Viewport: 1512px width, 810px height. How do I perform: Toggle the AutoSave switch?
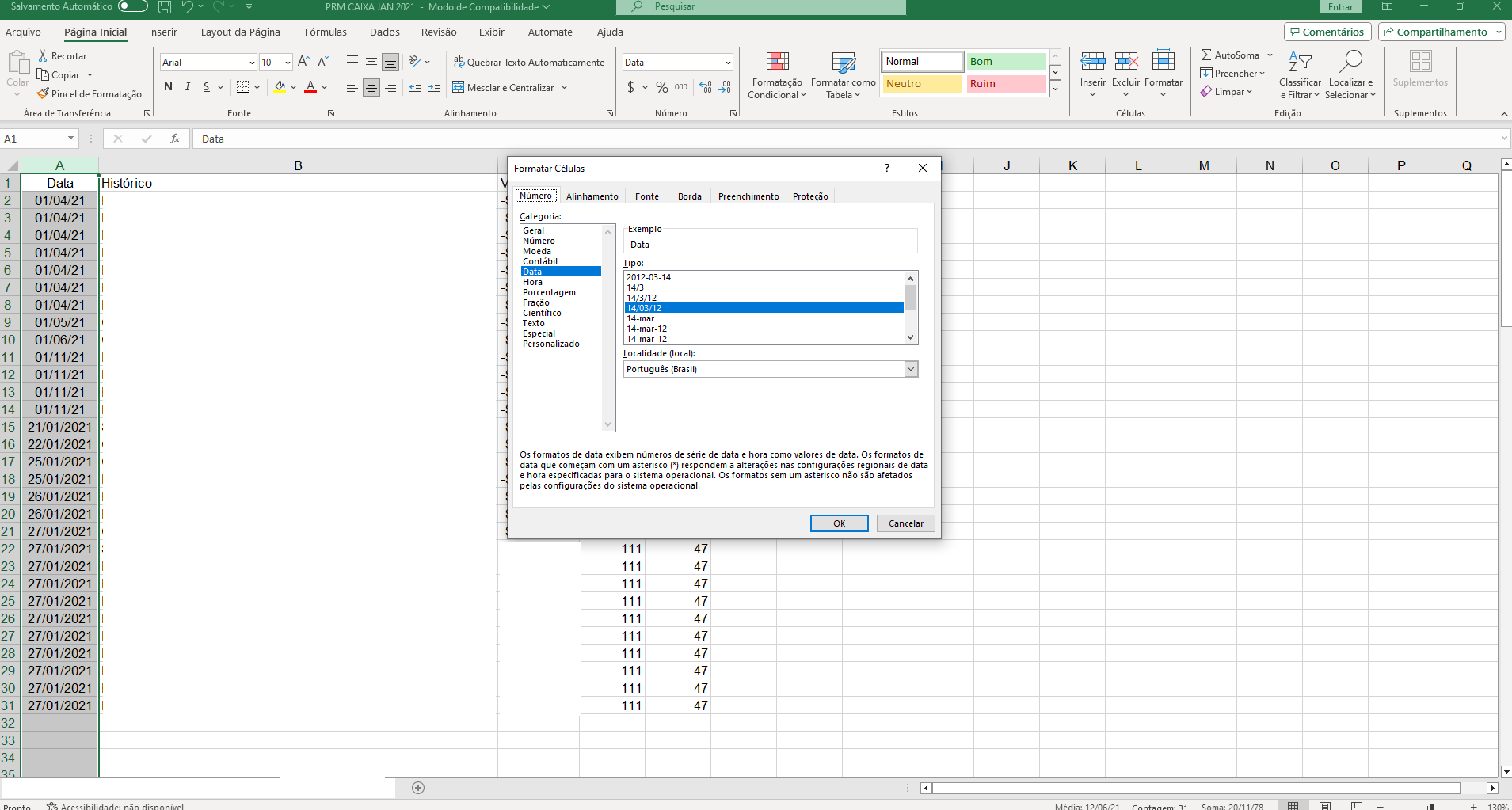click(132, 6)
